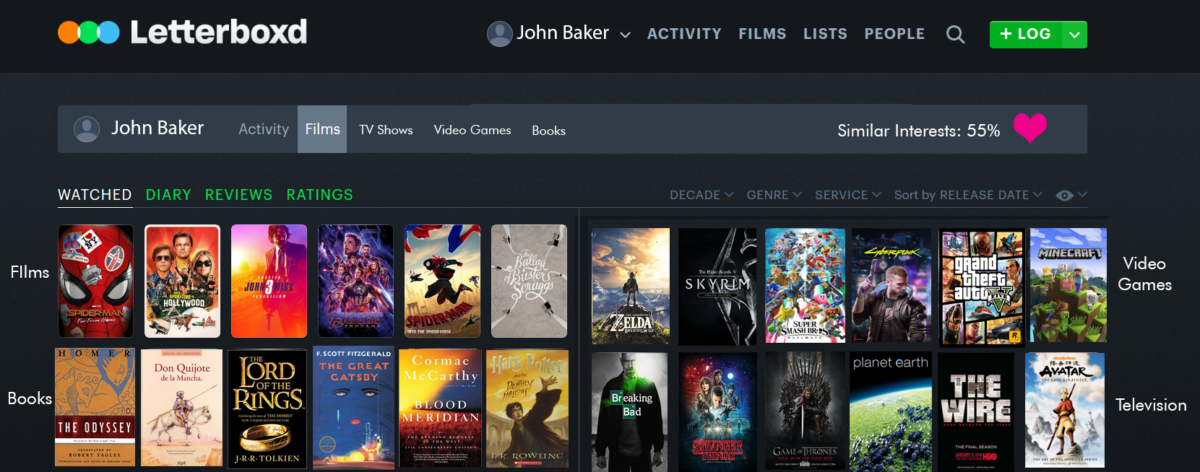Click the pink heart similar interests icon
Viewport: 1200px width, 472px height.
click(1030, 128)
